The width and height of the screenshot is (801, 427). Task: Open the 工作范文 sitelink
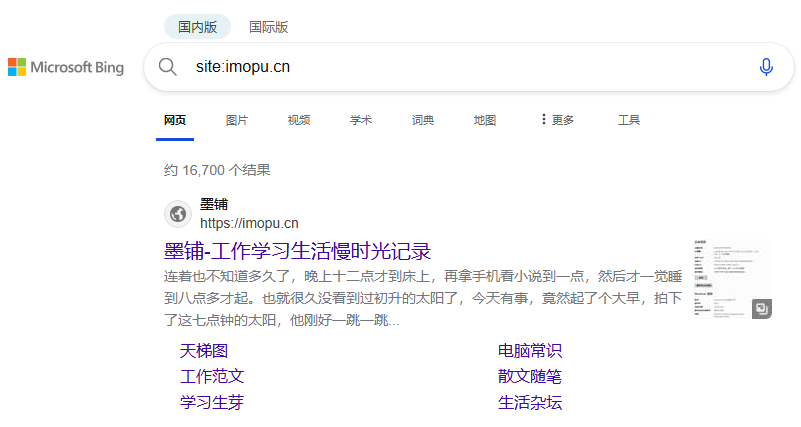(212, 376)
